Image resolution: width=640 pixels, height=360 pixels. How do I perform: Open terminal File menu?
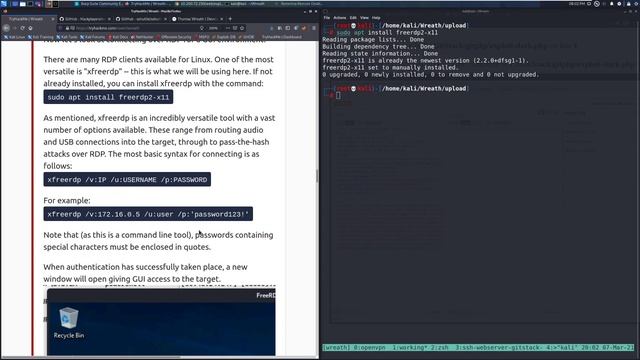(x=327, y=18)
